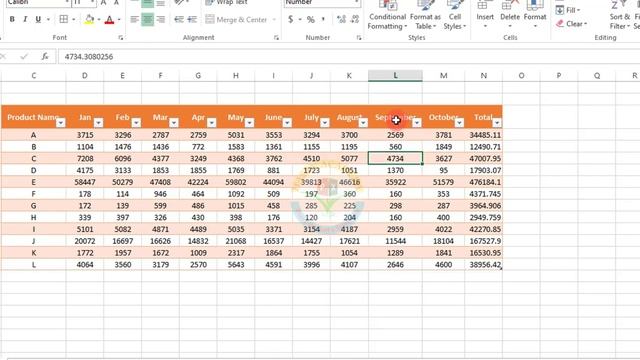640x360 pixels.
Task: Apply the red Font Color
Action: [109, 19]
